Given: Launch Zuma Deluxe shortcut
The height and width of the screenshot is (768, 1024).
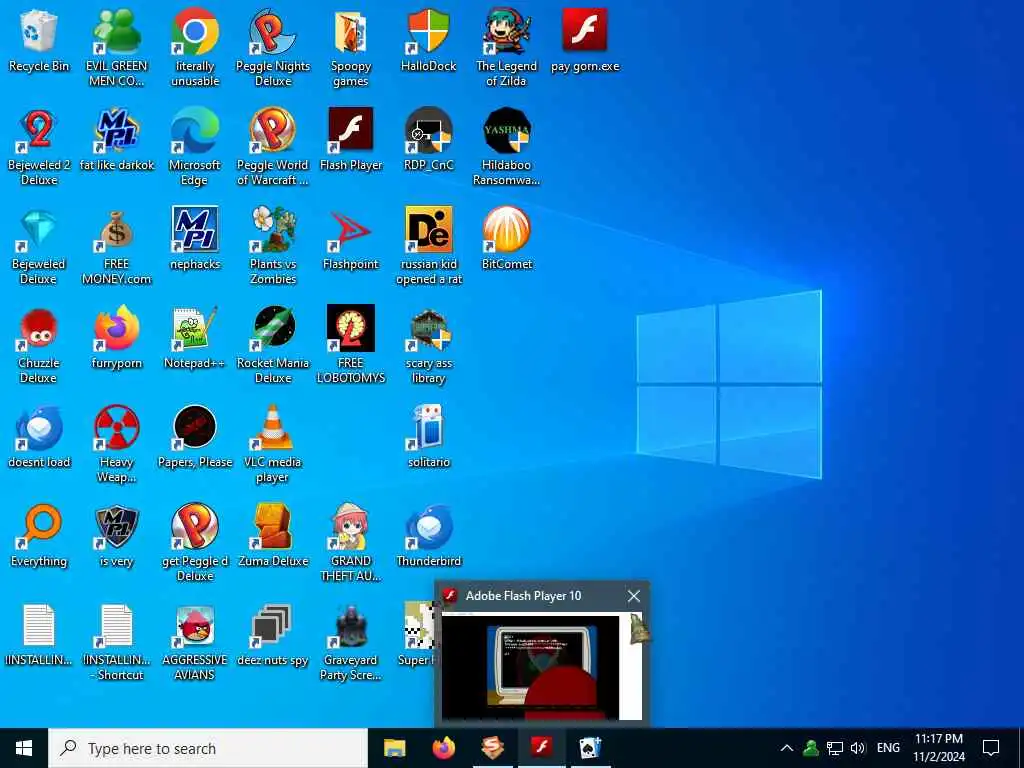Looking at the screenshot, I should 273,537.
